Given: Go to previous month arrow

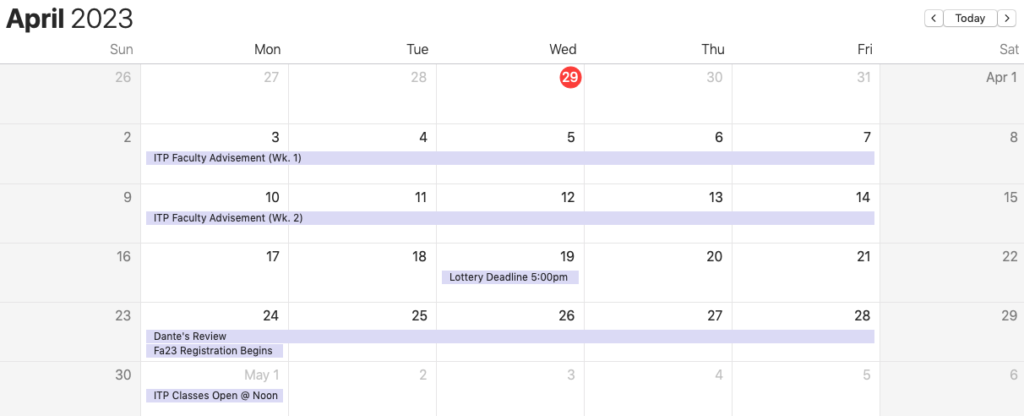Looking at the screenshot, I should click(x=934, y=18).
